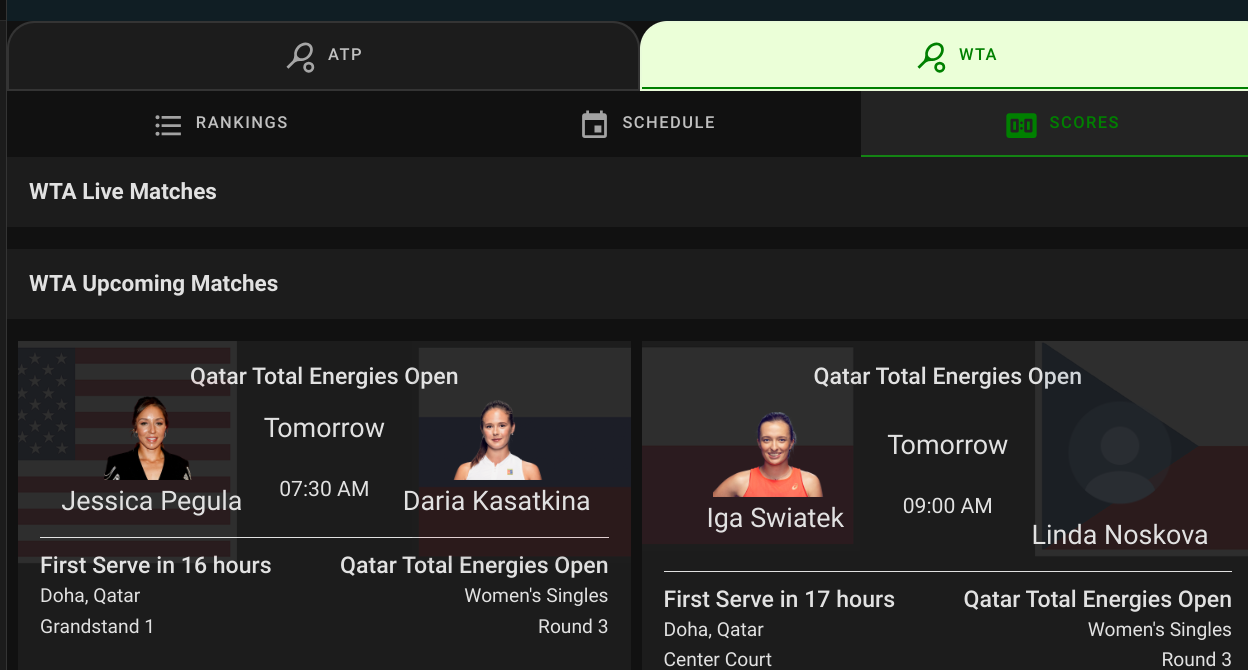Click 'First Serve in 16 hours'
Image resolution: width=1248 pixels, height=670 pixels.
tap(156, 565)
